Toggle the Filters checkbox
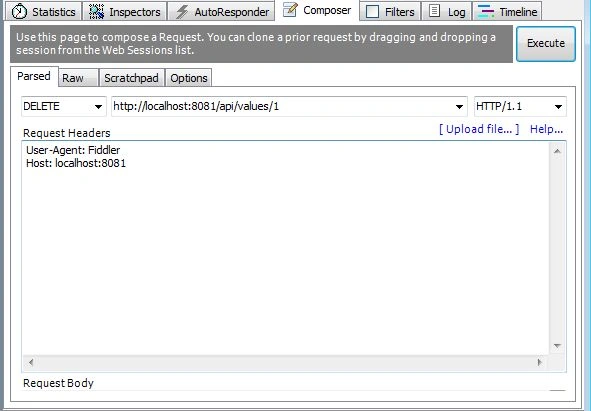 tap(372, 12)
